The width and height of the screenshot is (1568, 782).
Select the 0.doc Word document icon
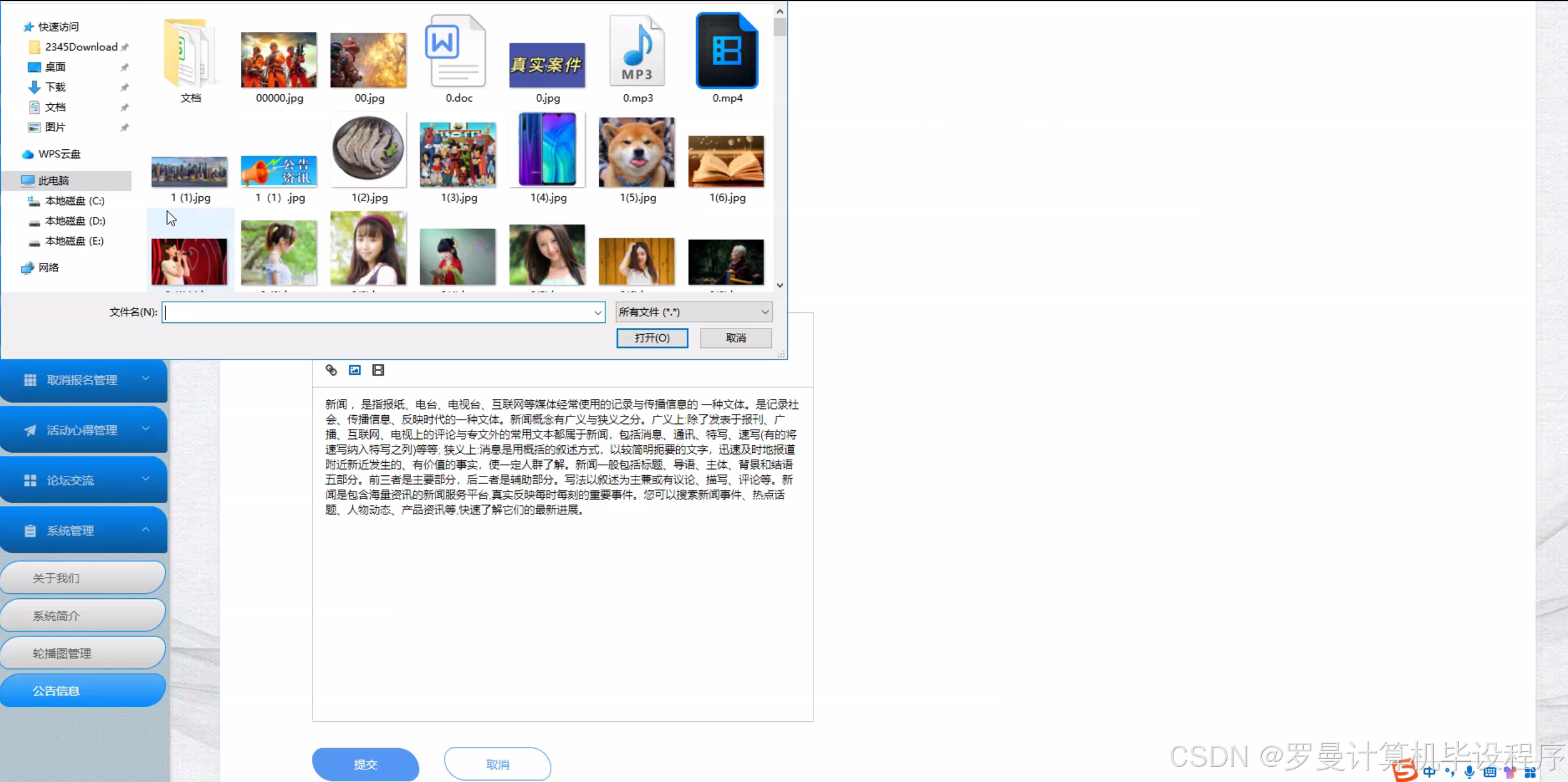(x=457, y=52)
